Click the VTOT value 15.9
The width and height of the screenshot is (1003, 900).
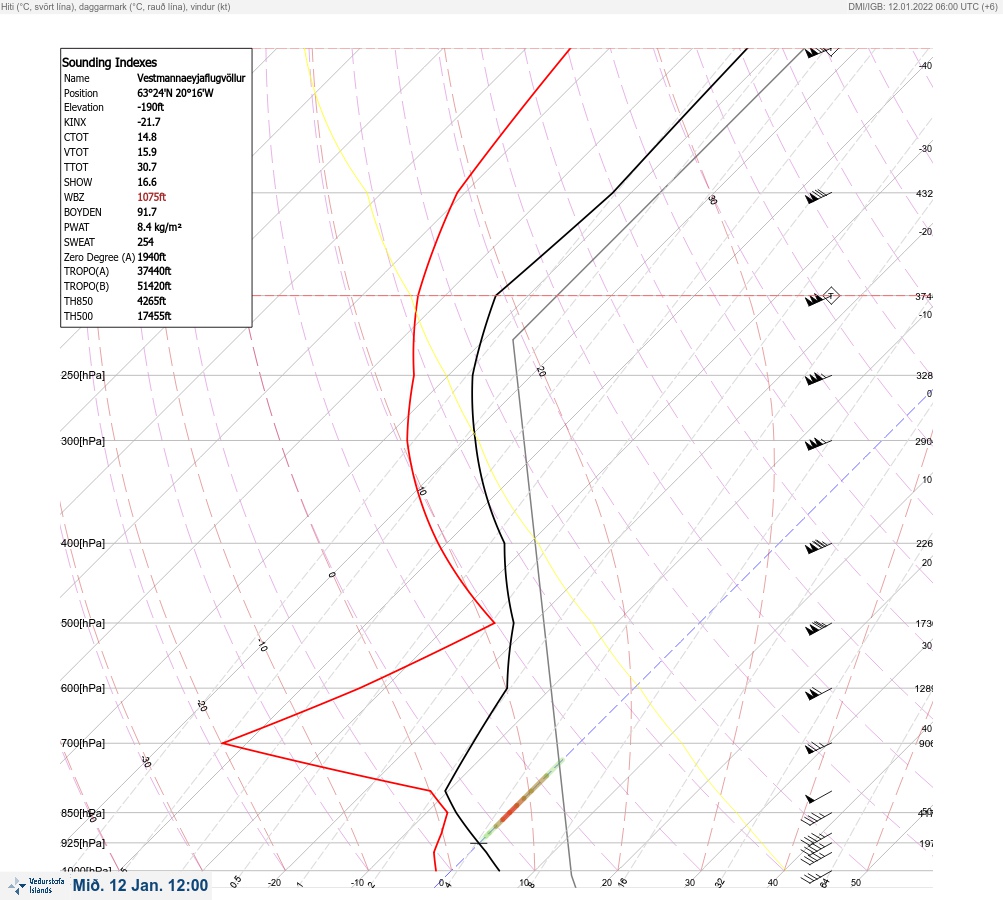[x=146, y=152]
